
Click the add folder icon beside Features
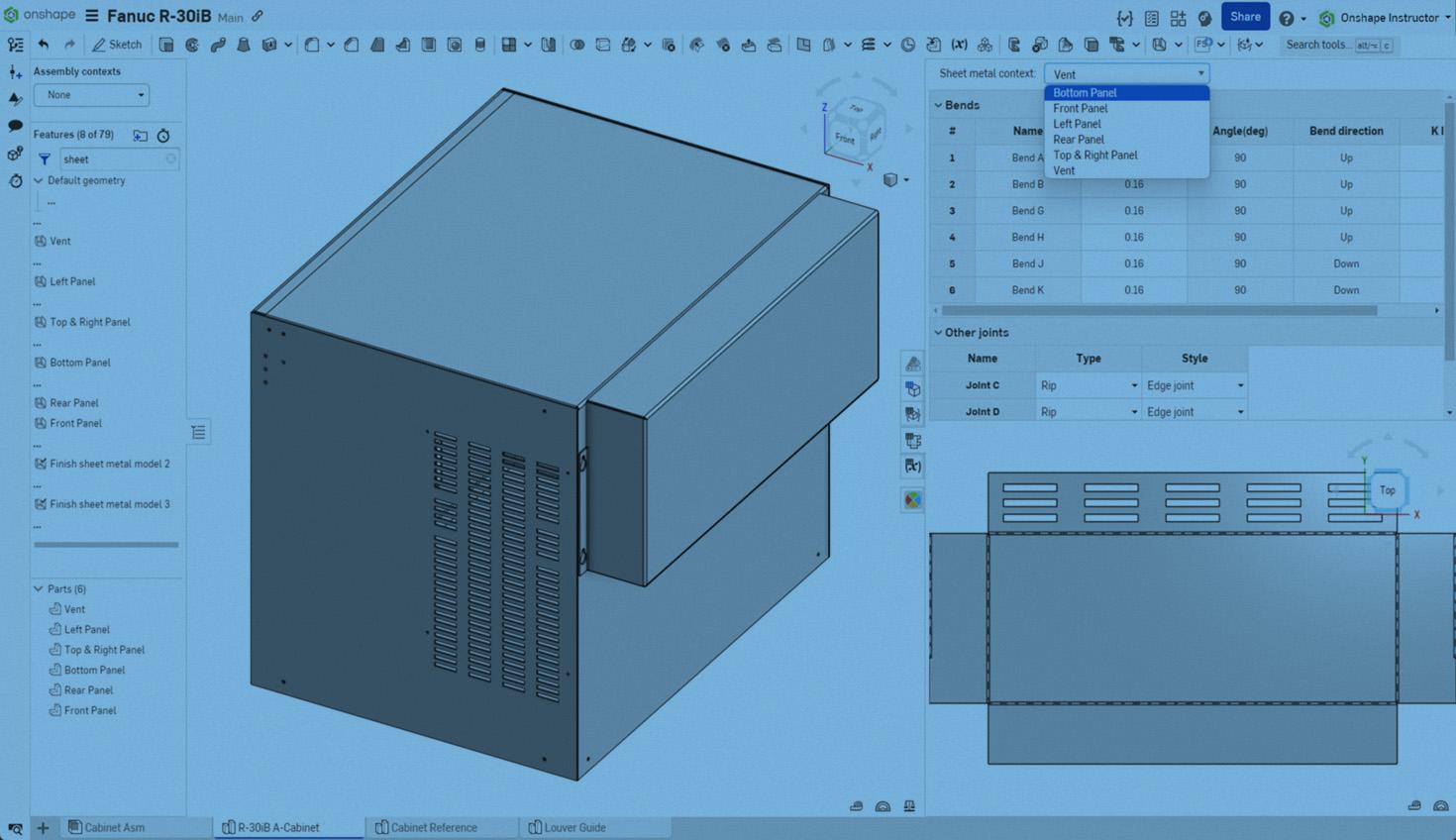pyautogui.click(x=141, y=136)
